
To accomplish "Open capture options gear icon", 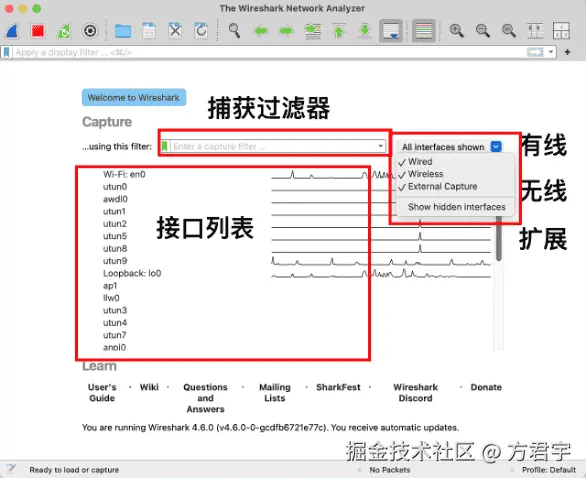I will point(90,31).
